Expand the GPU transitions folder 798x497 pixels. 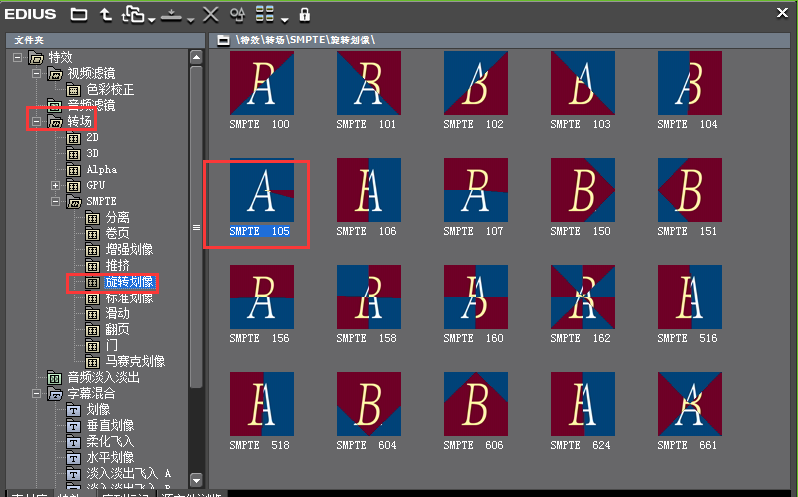pyautogui.click(x=56, y=186)
